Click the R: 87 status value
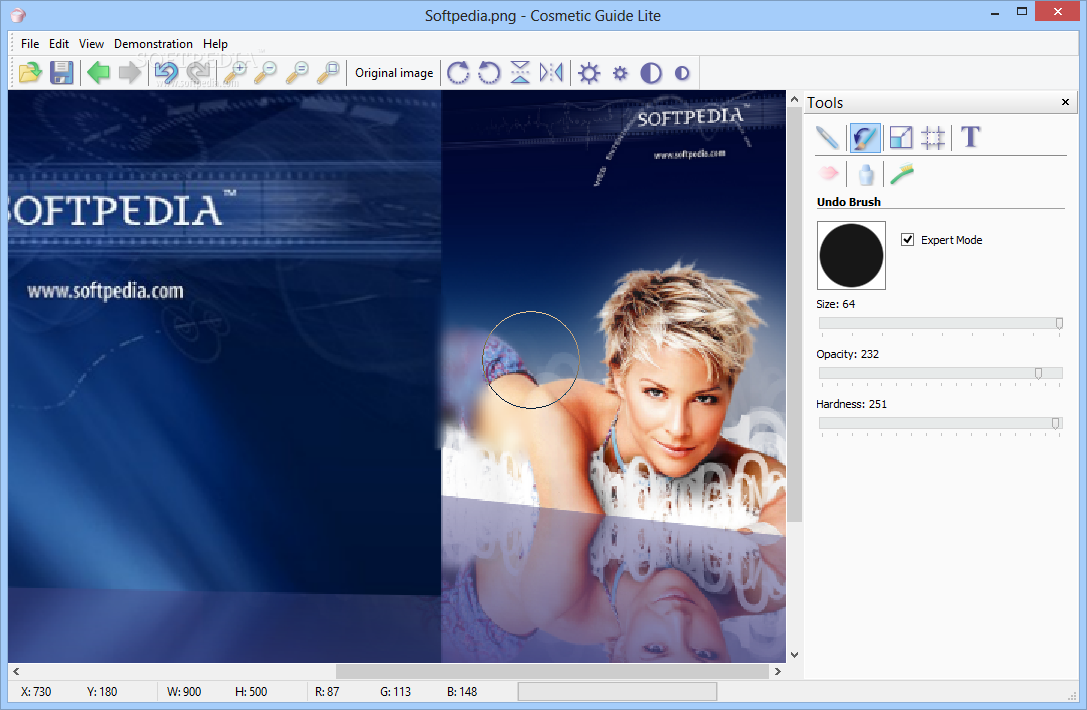This screenshot has width=1087, height=710. [x=327, y=691]
